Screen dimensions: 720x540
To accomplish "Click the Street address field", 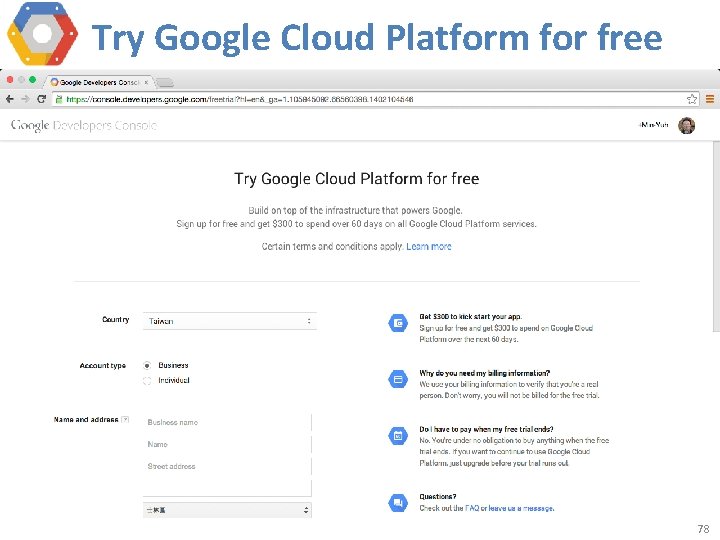I will point(227,467).
